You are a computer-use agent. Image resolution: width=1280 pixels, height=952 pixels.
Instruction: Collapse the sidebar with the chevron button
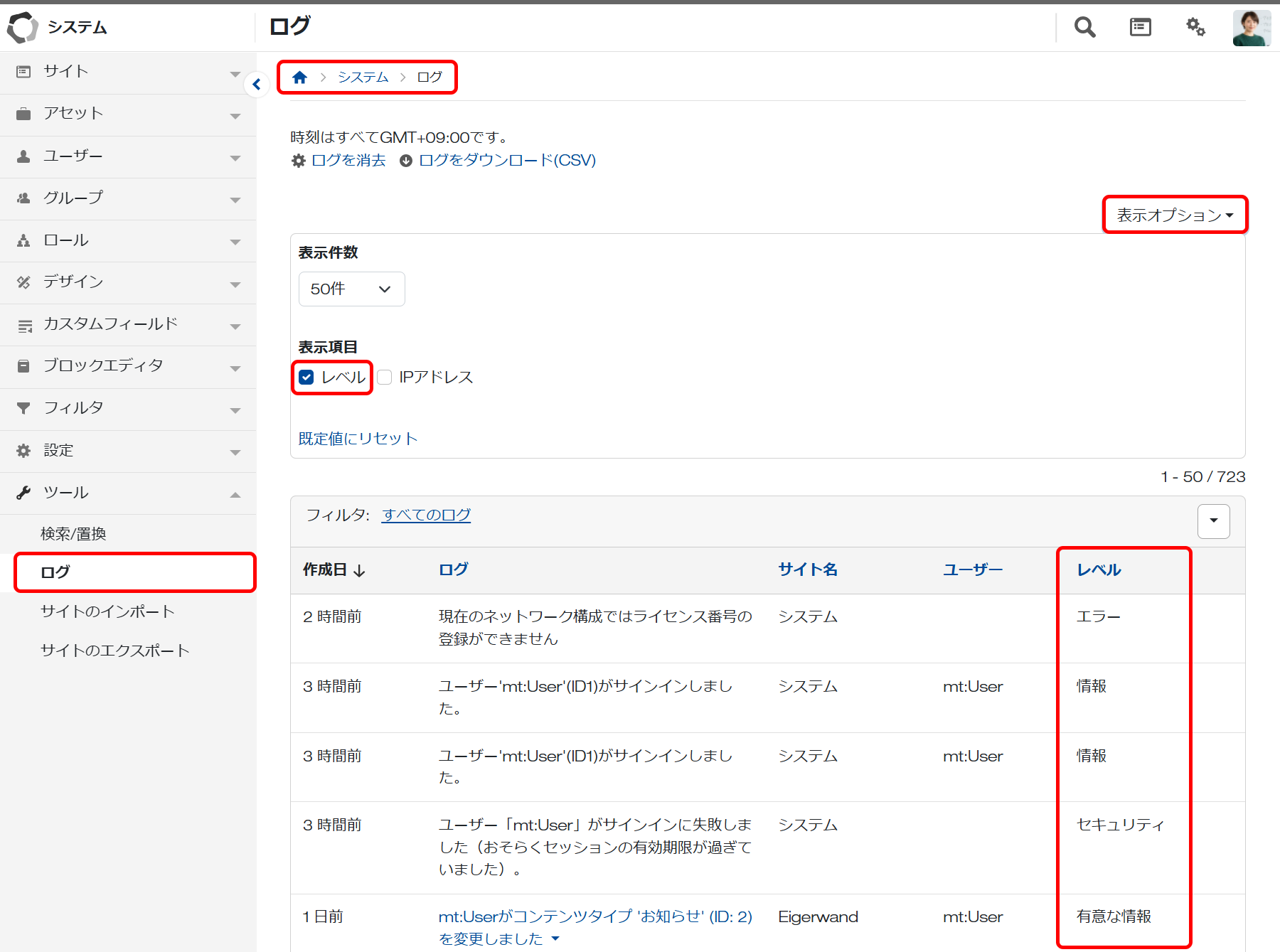(x=257, y=85)
